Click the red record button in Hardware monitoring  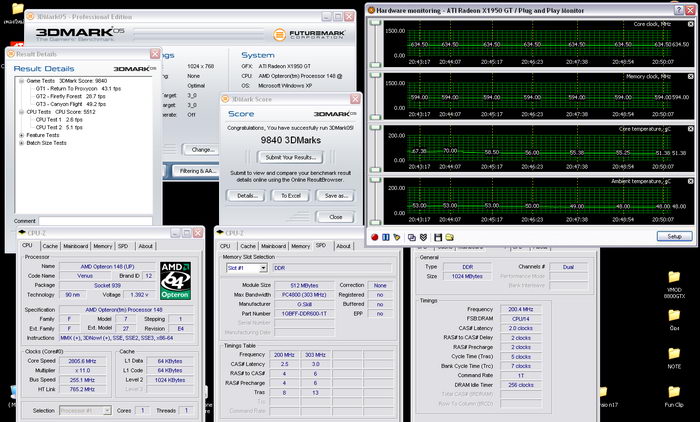point(375,237)
